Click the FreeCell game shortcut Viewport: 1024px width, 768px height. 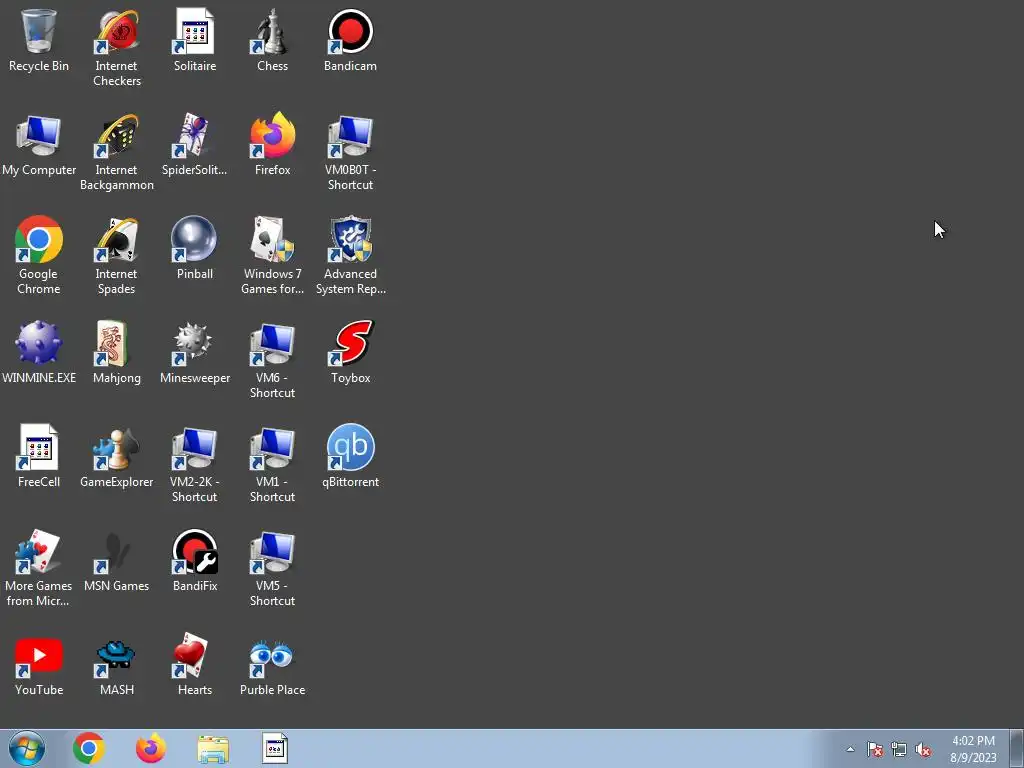tap(39, 456)
